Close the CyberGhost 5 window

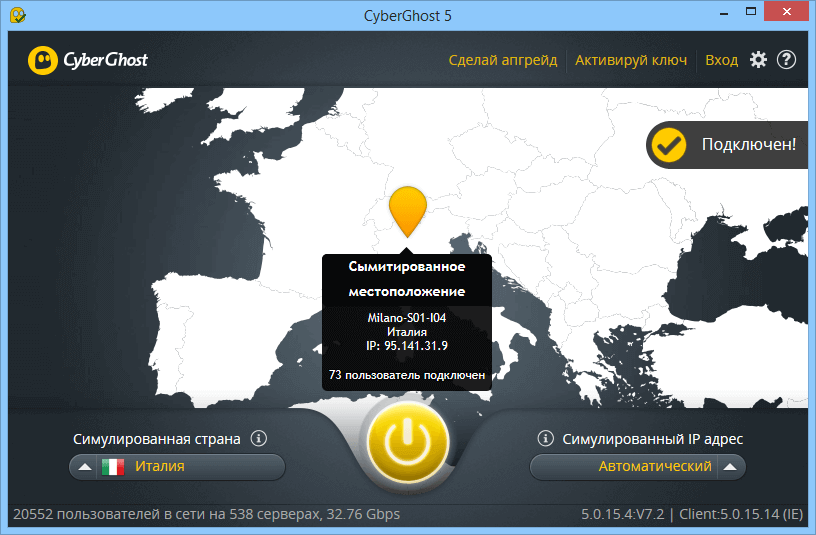point(786,12)
